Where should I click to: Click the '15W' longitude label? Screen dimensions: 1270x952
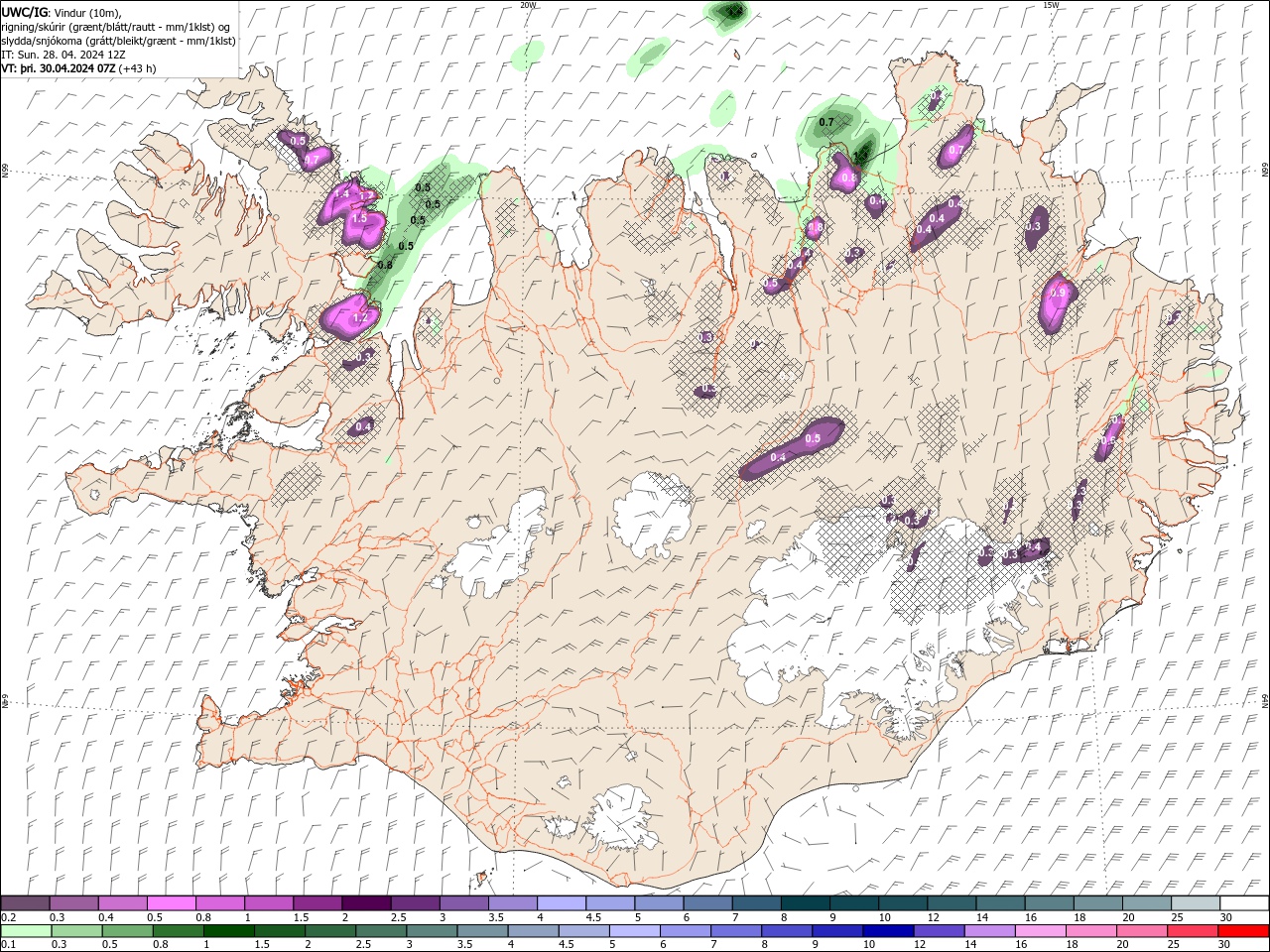tap(1051, 5)
